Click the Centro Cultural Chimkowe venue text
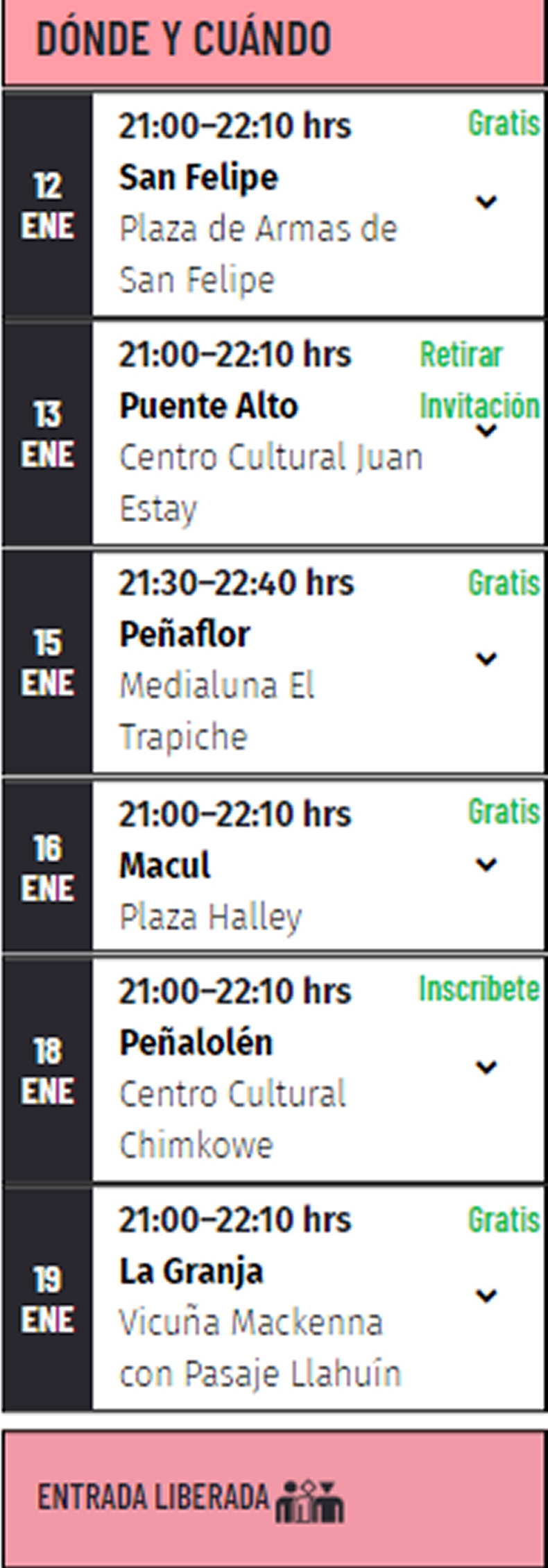This screenshot has height=1568, width=548. coord(232,1119)
